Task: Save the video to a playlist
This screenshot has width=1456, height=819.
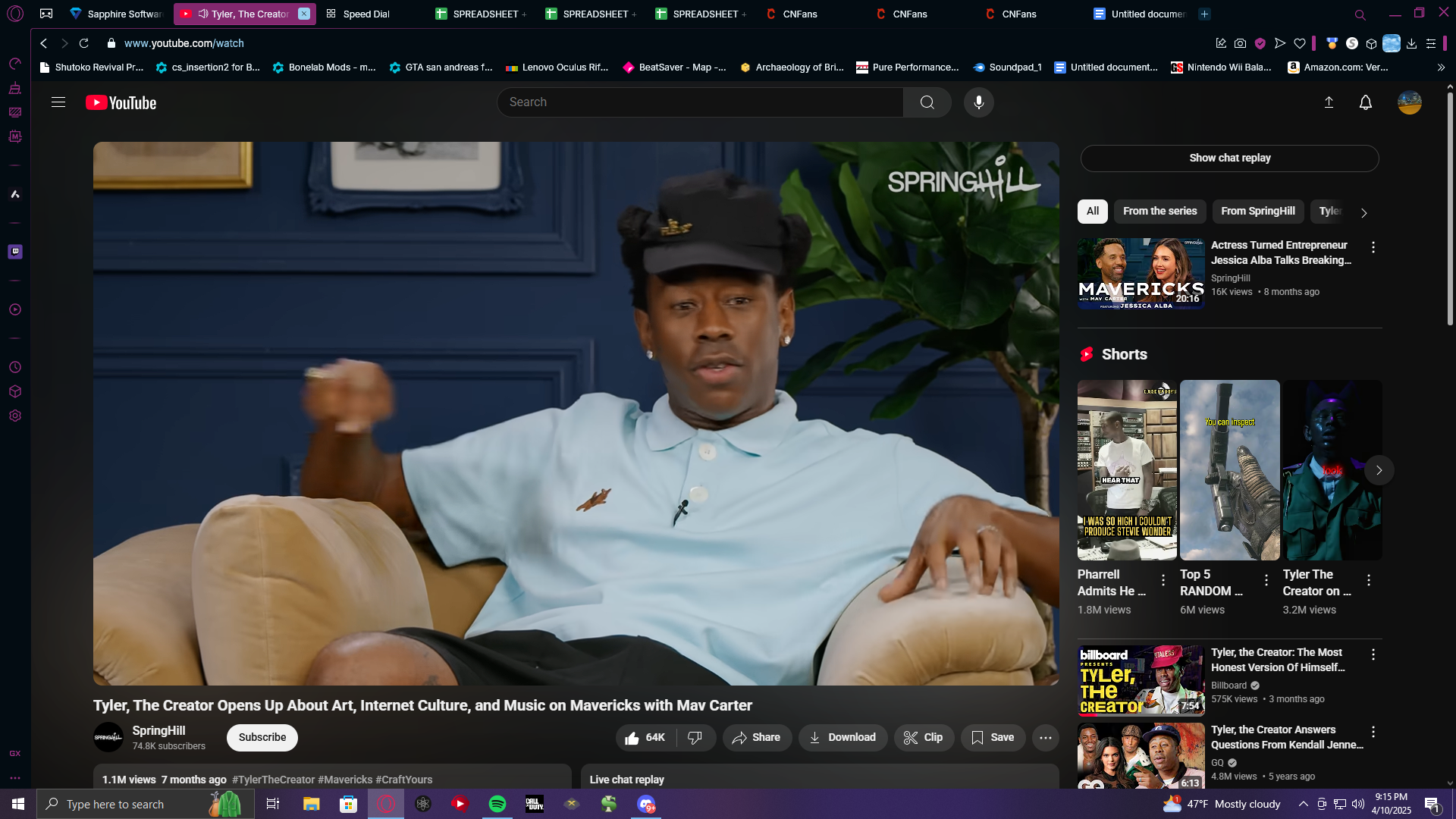Action: [992, 737]
